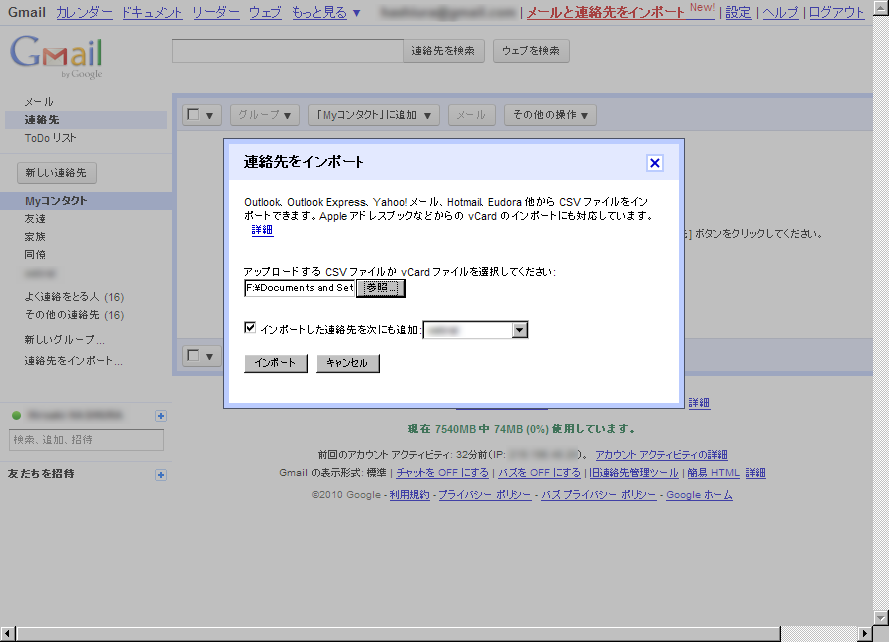Open カレンダー from the top navigation

[x=84, y=13]
